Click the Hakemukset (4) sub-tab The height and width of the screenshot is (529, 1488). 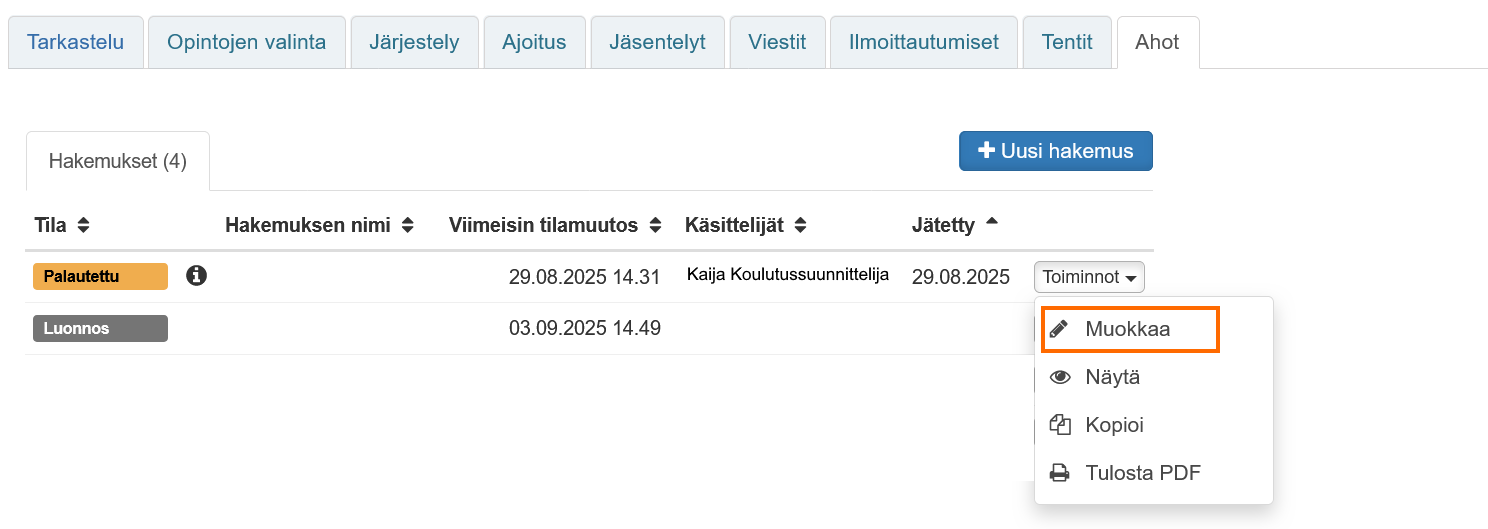tap(118, 161)
